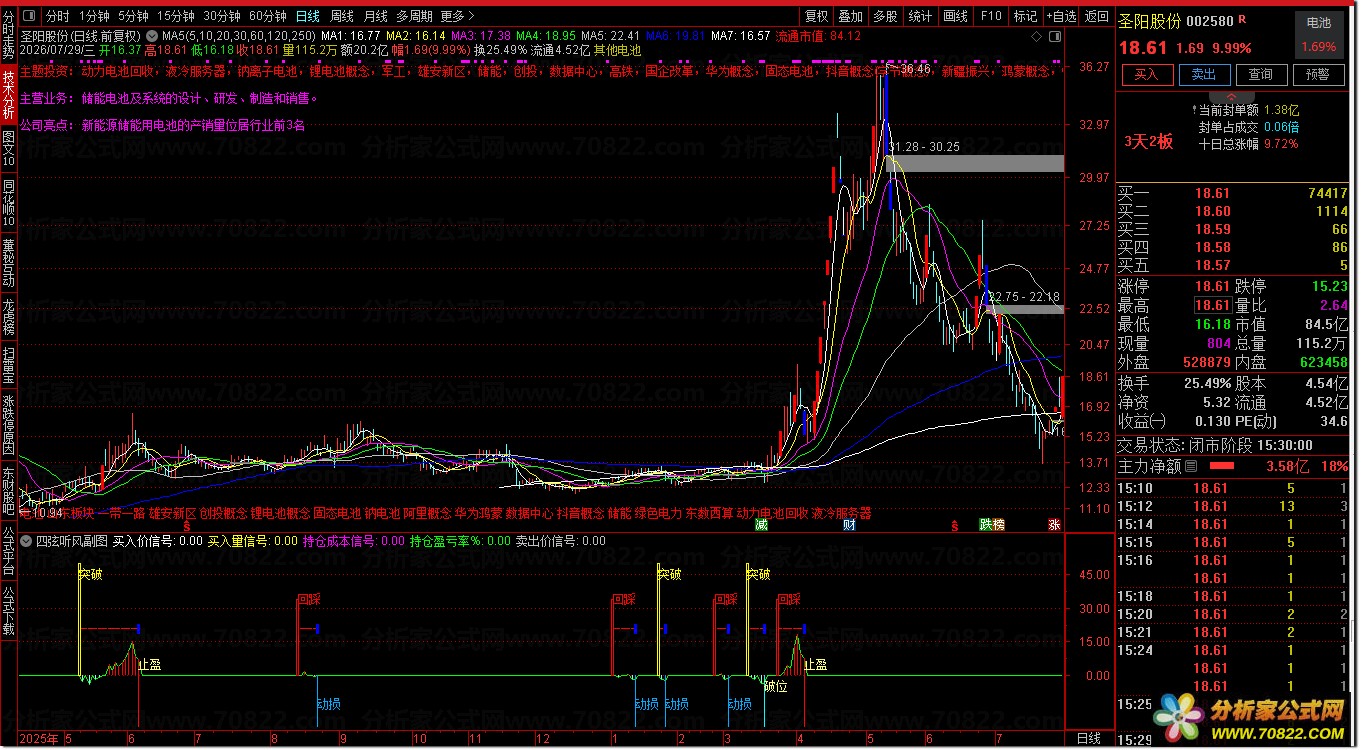Screen dimensions: 1361x750
Task: Open the 龙虎榜 sidebar tab
Action: pyautogui.click(x=9, y=315)
